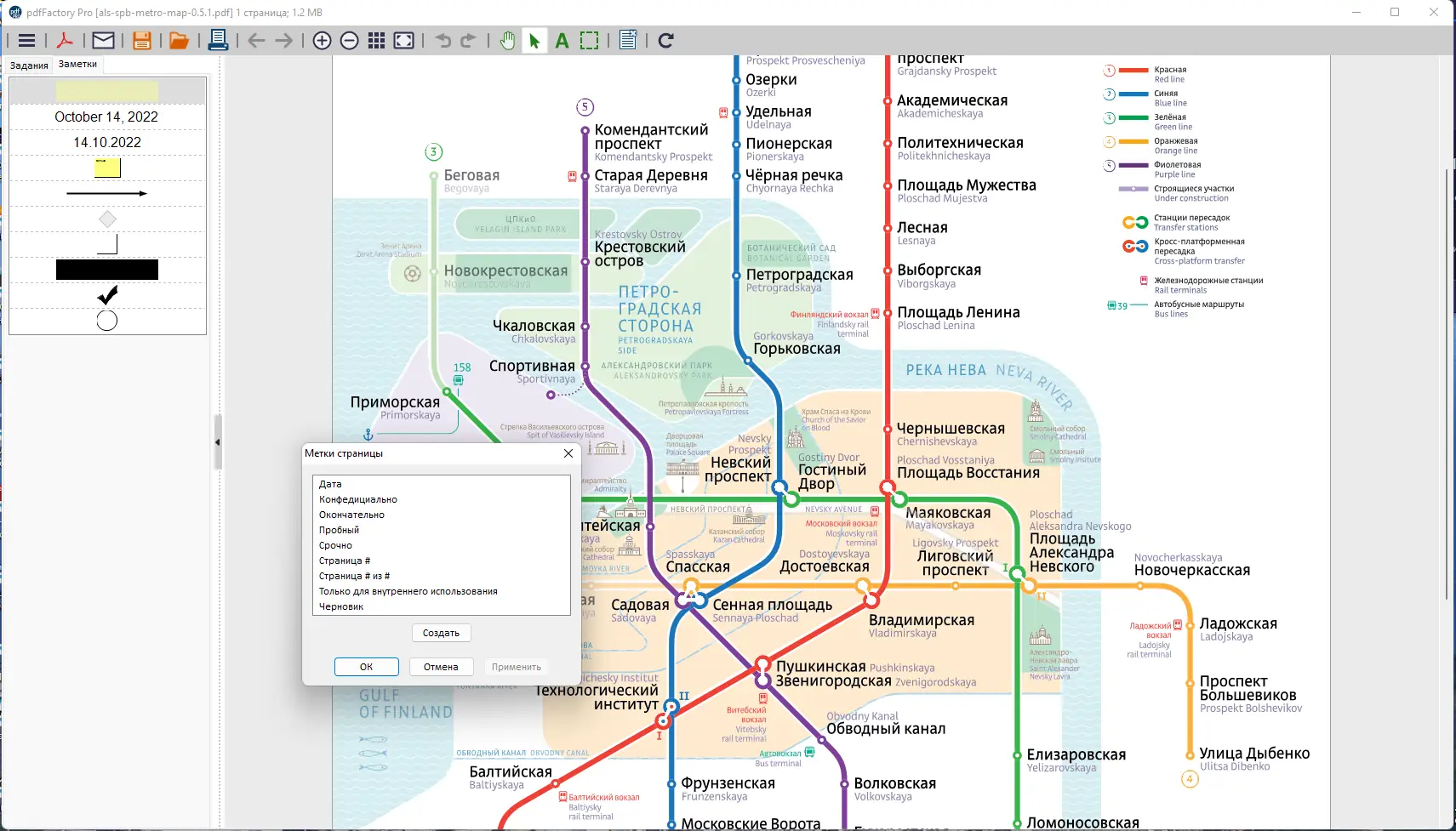This screenshot has height=831, width=1456.
Task: Show page thumbnails grid view
Action: (x=376, y=40)
